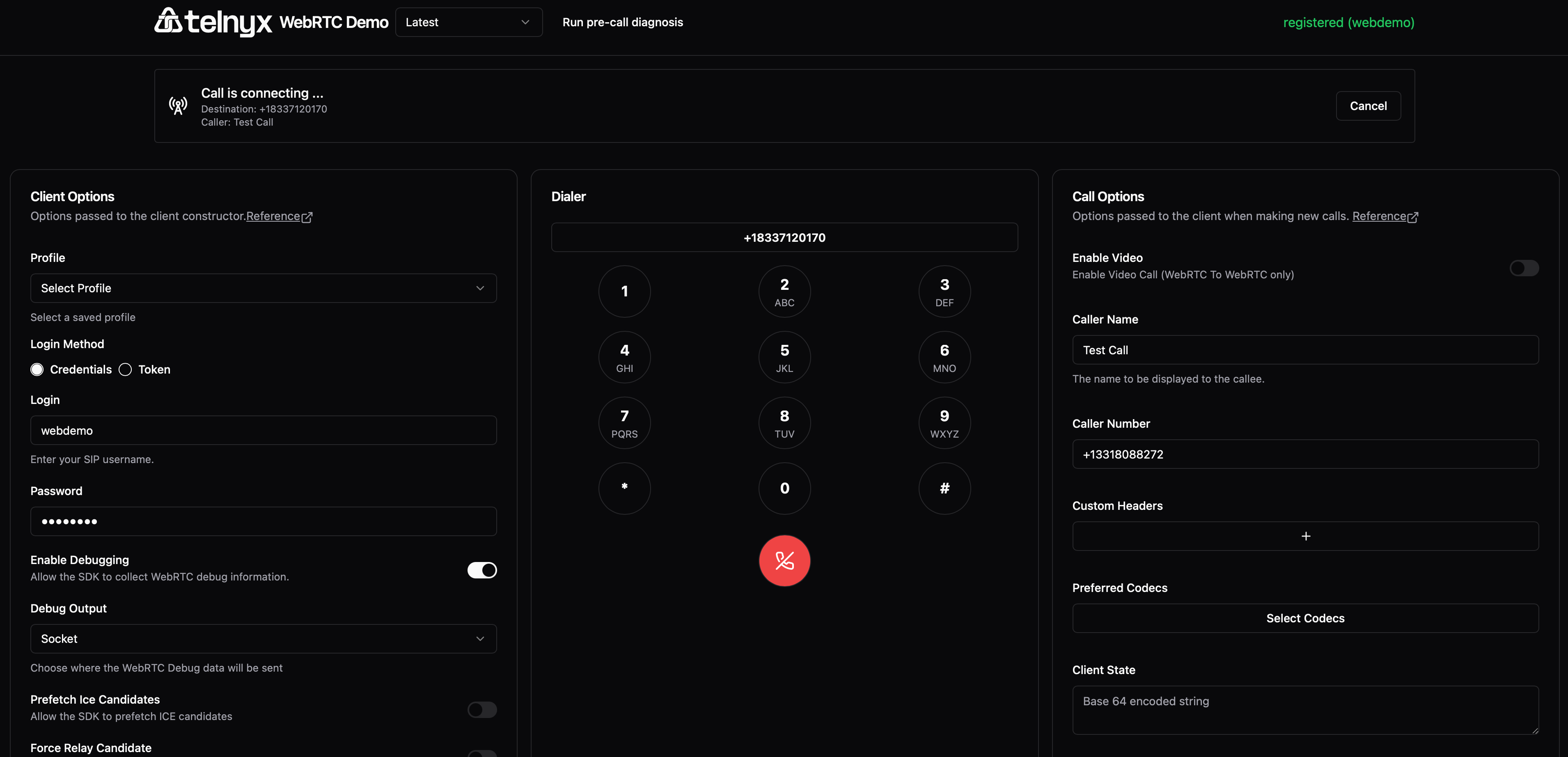Enable Prefetch Ice Candidates switch
The image size is (1568, 757).
[x=481, y=709]
